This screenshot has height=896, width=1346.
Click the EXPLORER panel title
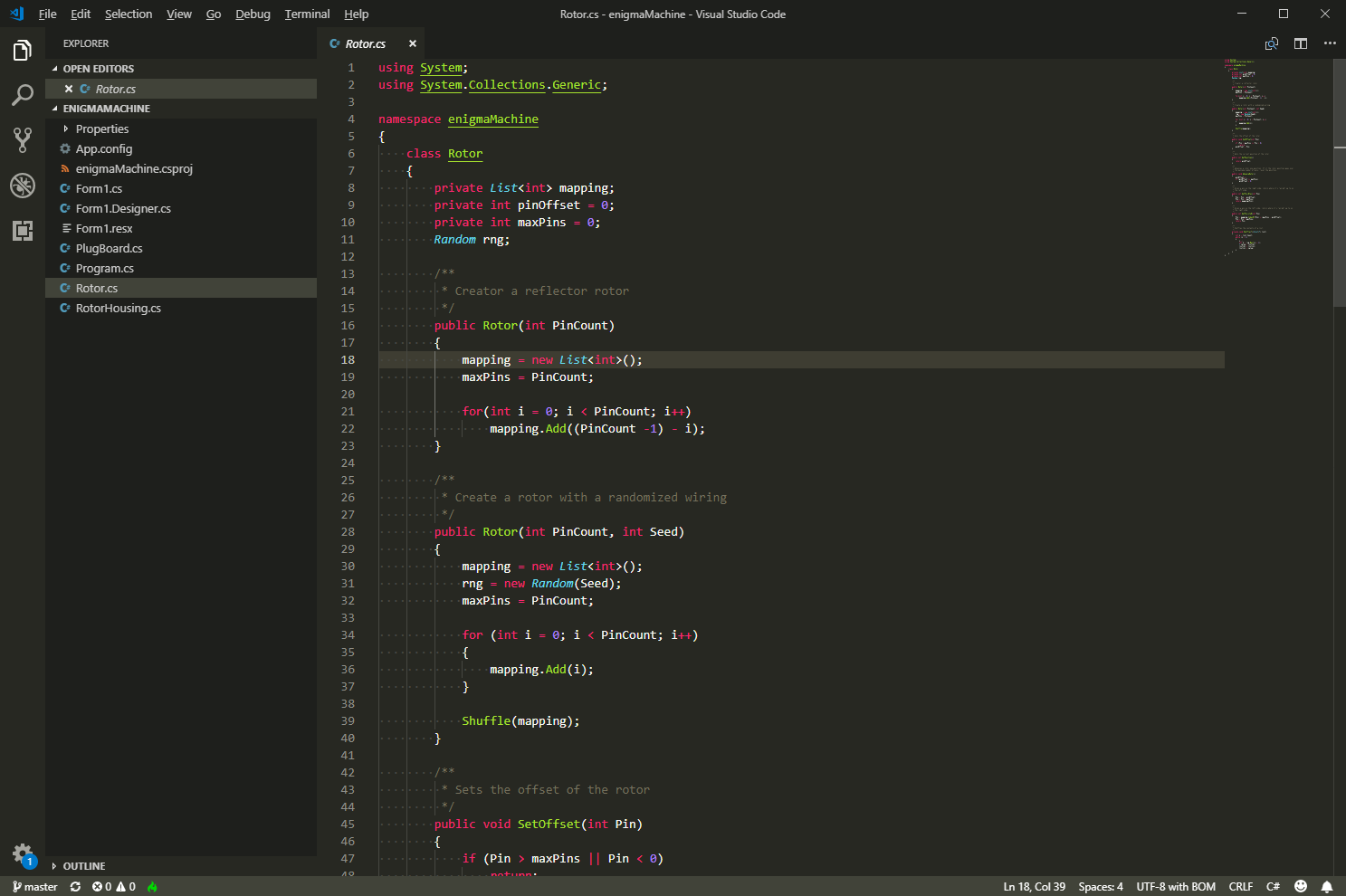pos(86,43)
